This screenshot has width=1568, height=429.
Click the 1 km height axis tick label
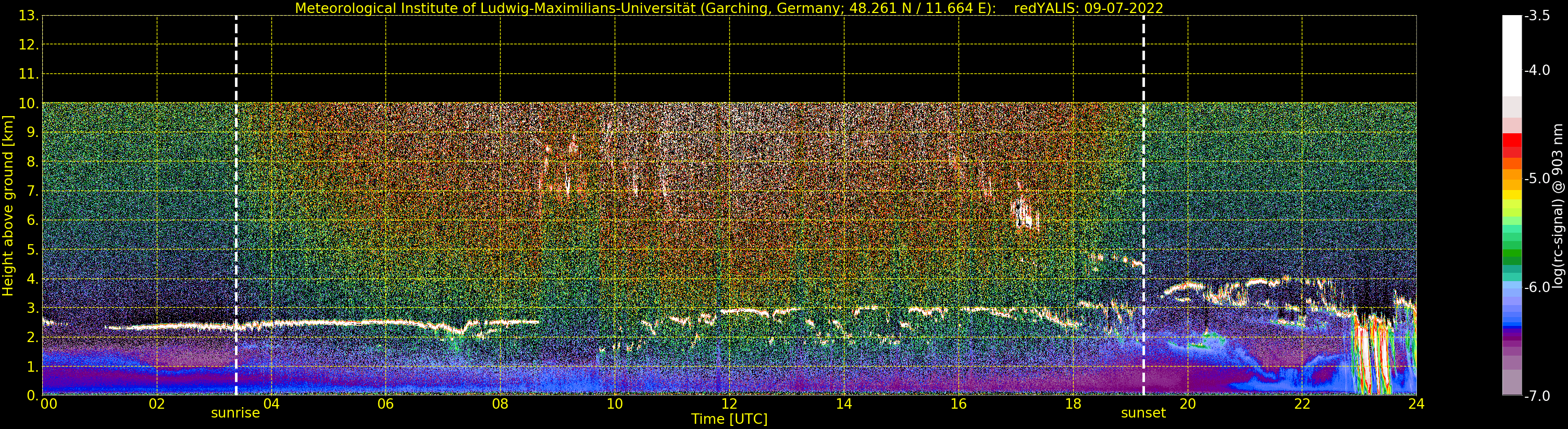point(33,367)
